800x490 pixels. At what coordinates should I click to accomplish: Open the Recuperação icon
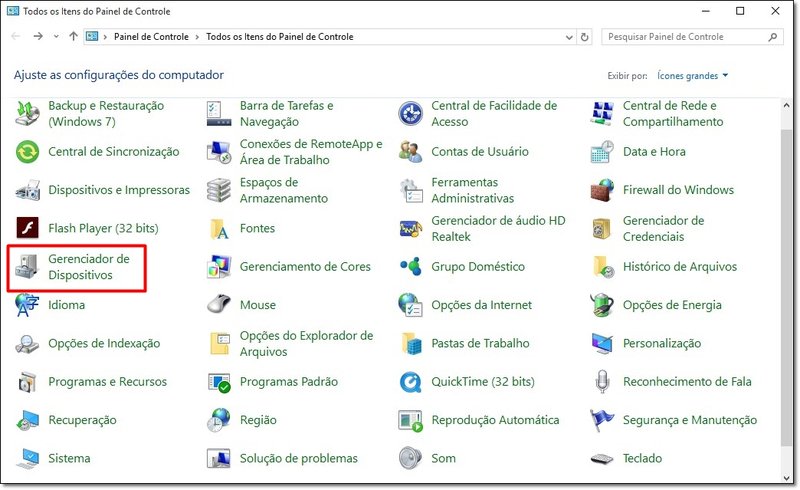tap(27, 420)
